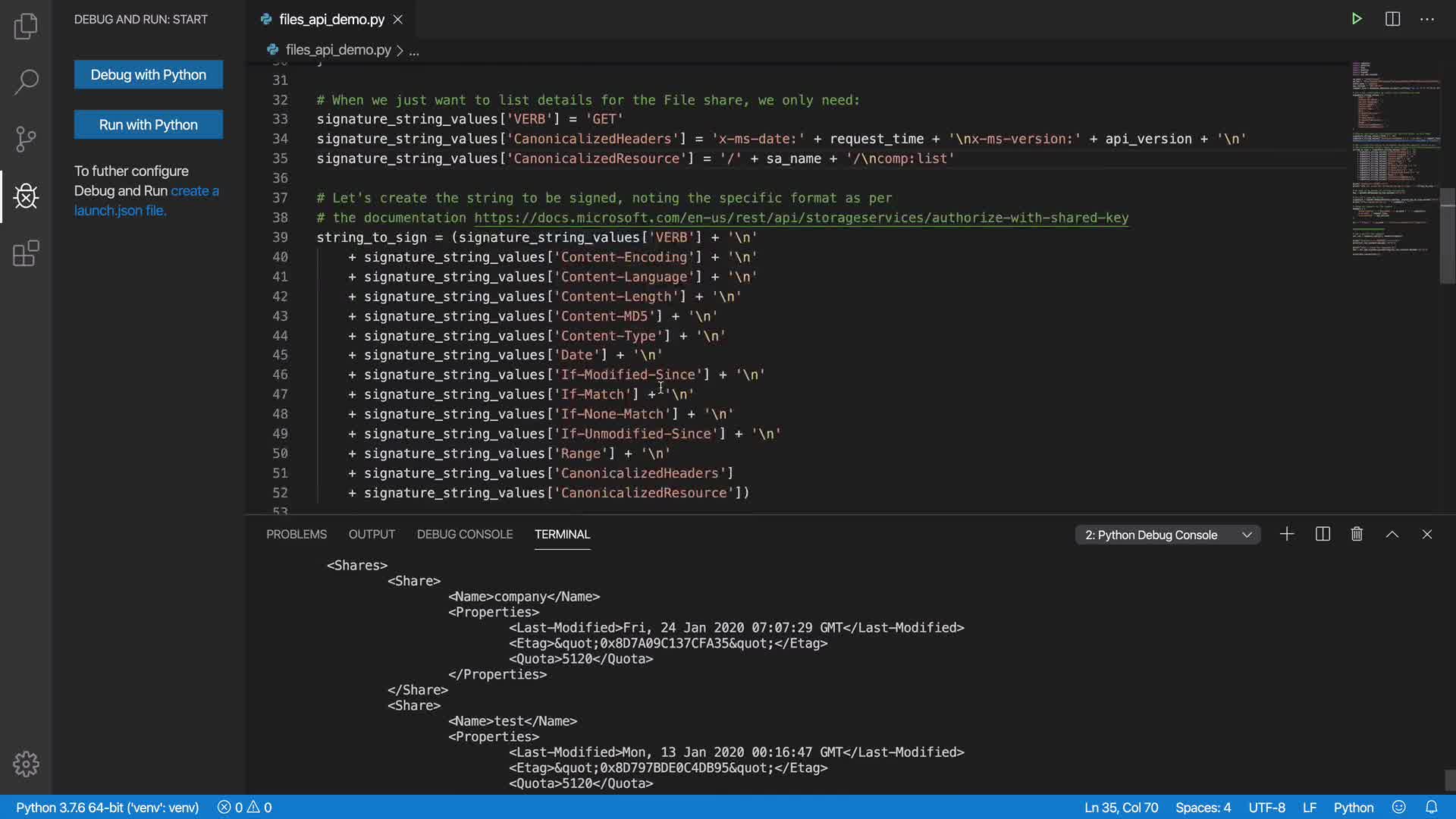This screenshot has width=1456, height=819.
Task: Add a new terminal instance
Action: [1287, 535]
